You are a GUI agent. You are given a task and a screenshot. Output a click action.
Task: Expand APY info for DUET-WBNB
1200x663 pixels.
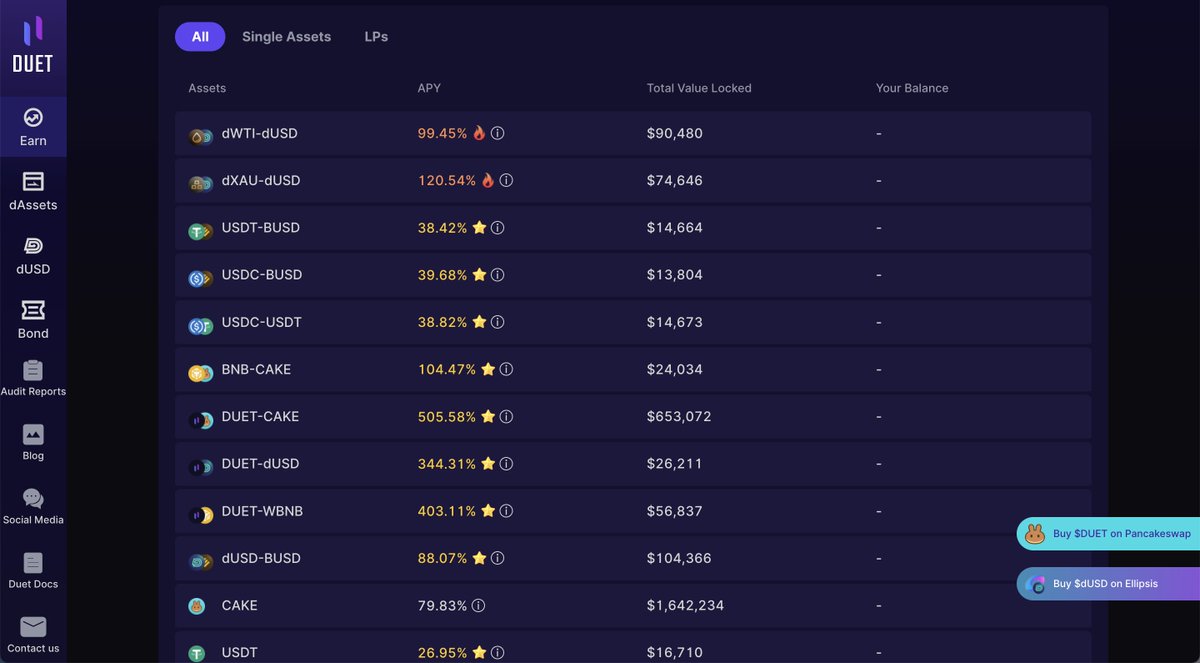(506, 510)
